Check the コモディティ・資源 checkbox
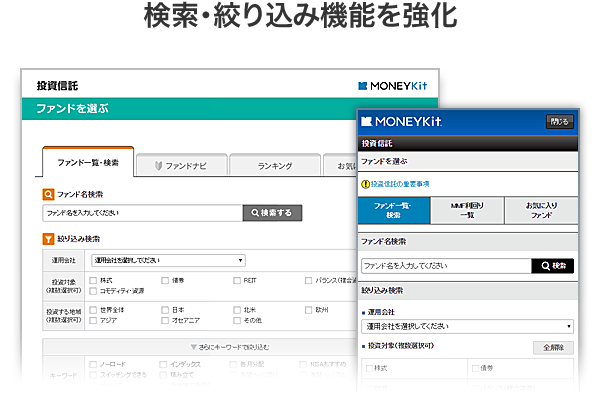 [x=93, y=291]
